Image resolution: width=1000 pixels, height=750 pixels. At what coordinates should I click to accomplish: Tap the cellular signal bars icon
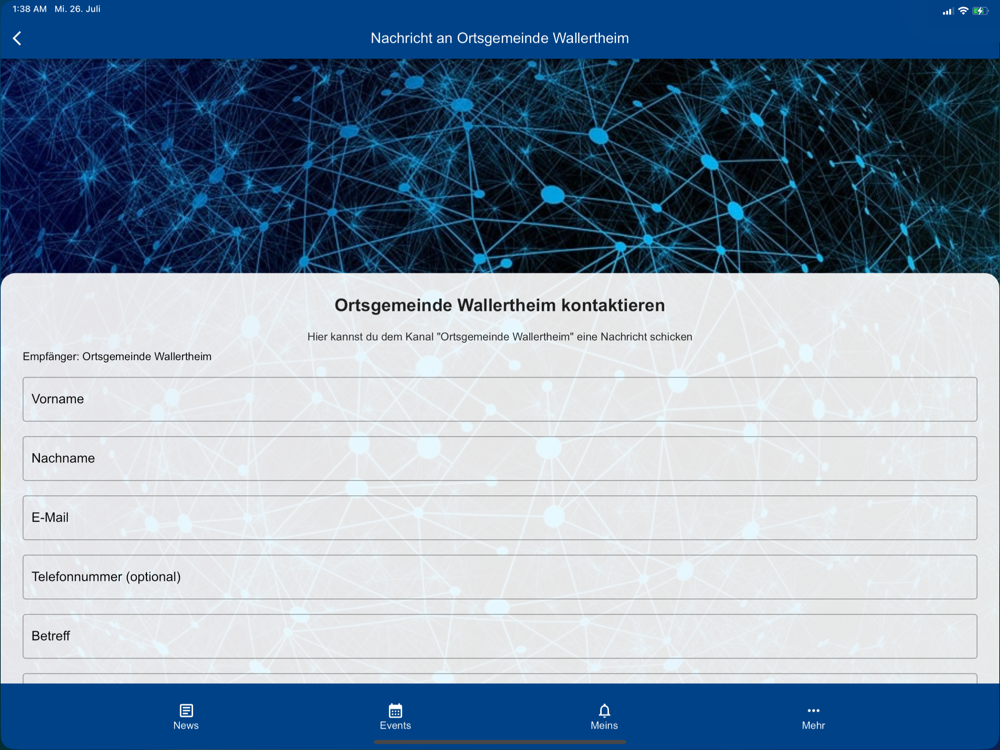(x=948, y=11)
